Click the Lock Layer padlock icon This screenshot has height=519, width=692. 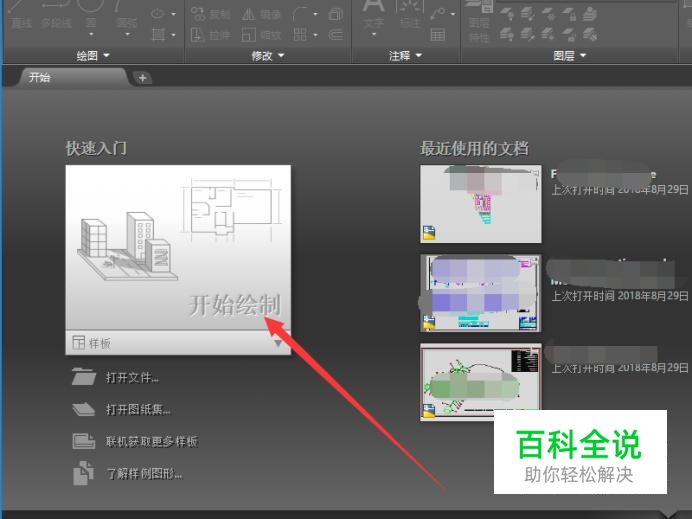click(x=569, y=15)
